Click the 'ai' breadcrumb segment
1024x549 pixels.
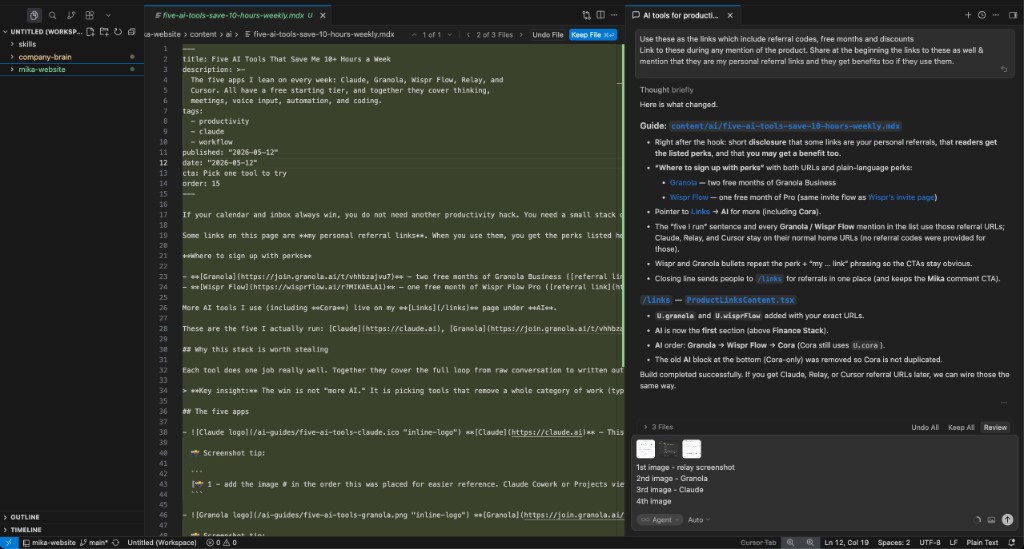pyautogui.click(x=229, y=35)
